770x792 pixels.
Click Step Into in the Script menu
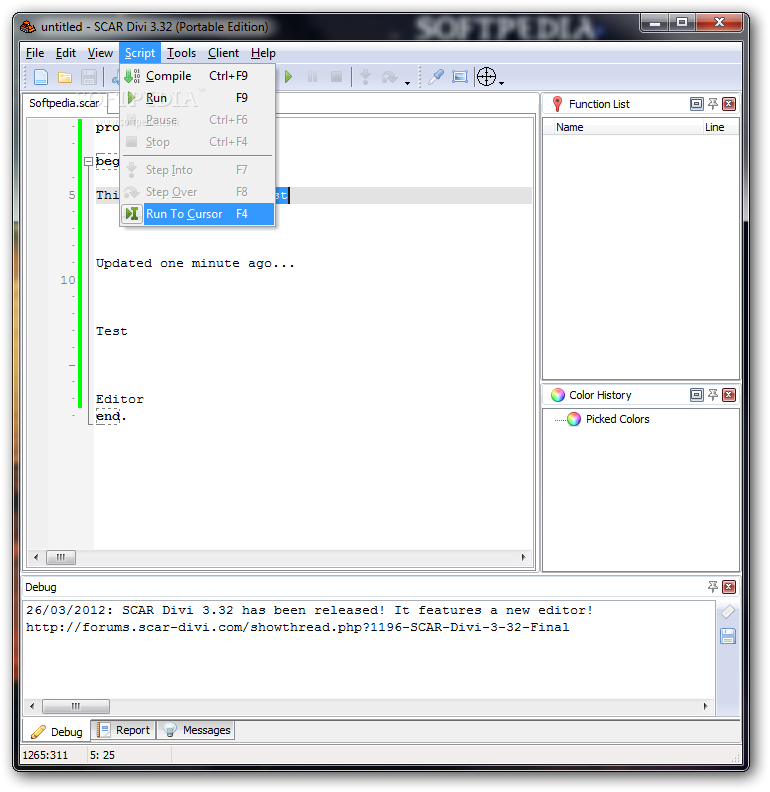tap(198, 170)
